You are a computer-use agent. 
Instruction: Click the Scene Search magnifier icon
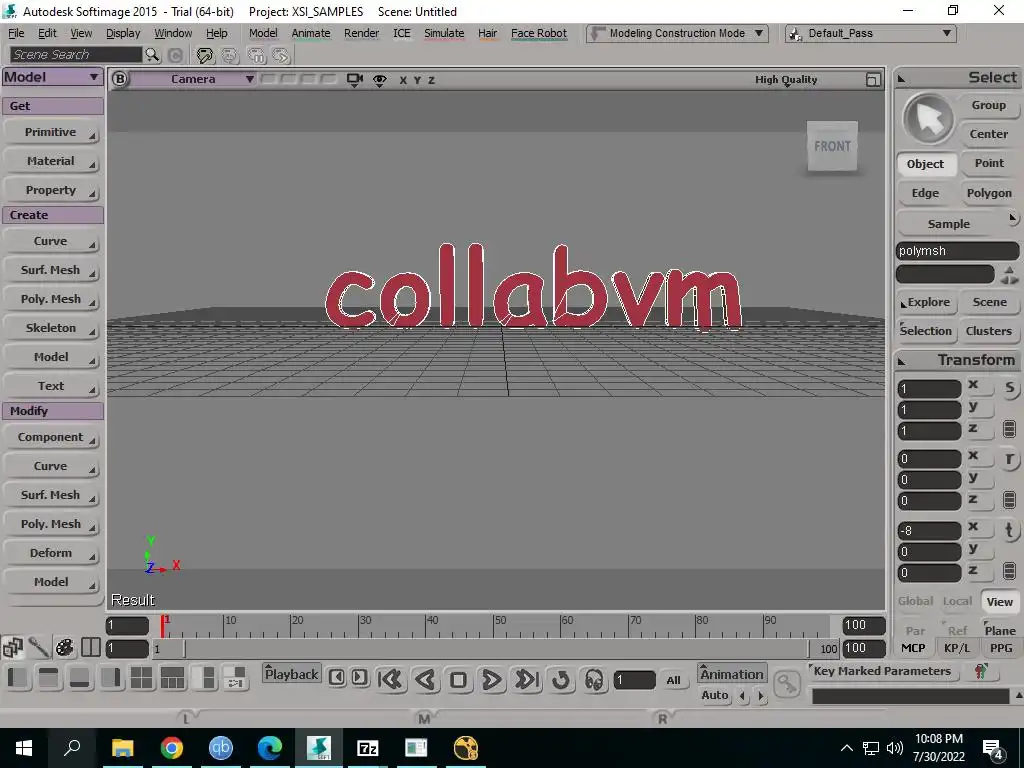(152, 55)
